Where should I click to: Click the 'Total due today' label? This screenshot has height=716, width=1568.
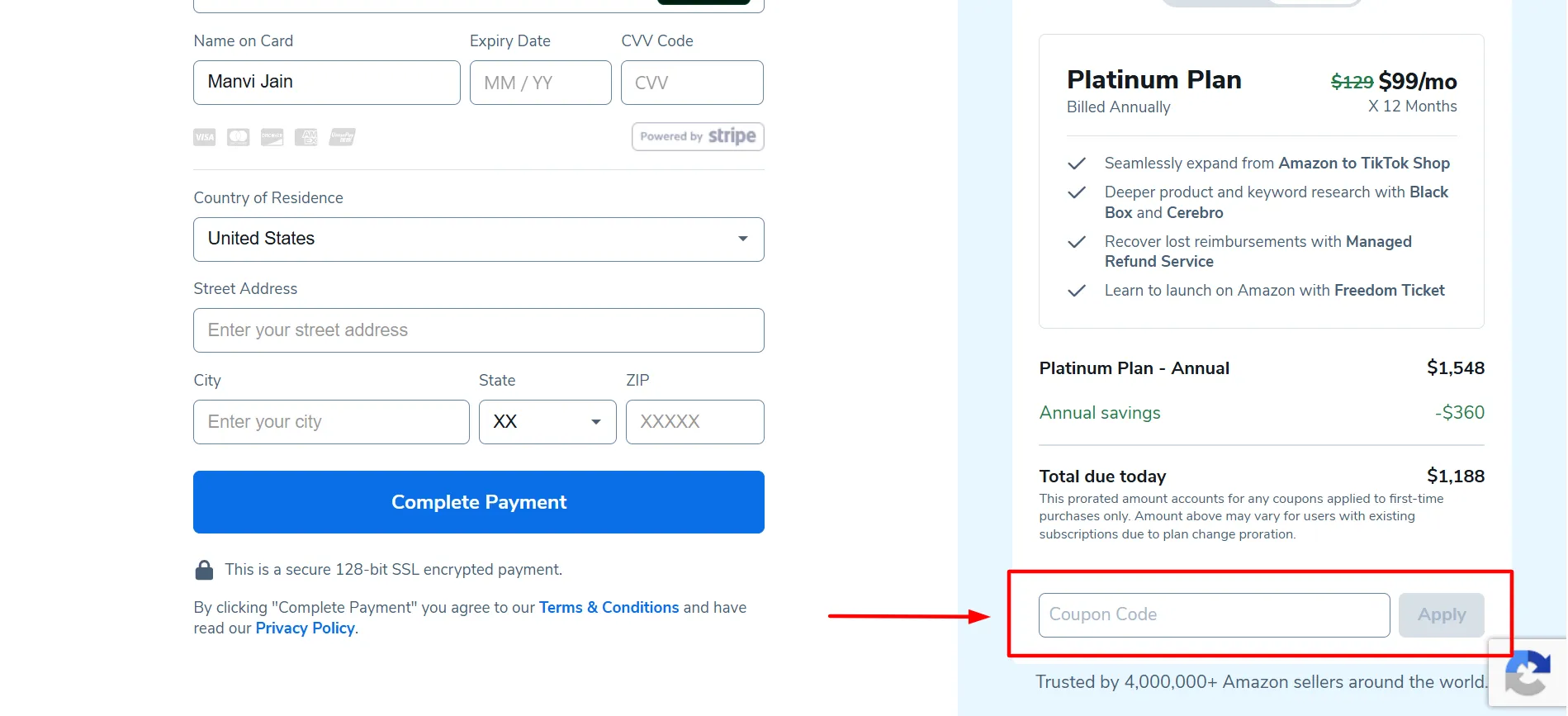coord(1102,477)
